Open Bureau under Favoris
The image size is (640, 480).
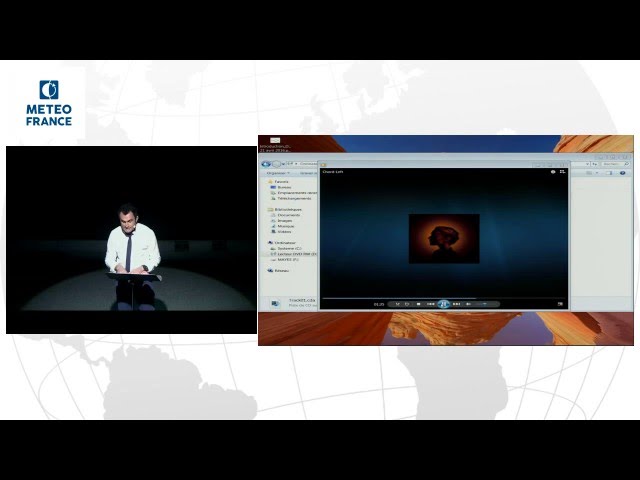283,187
